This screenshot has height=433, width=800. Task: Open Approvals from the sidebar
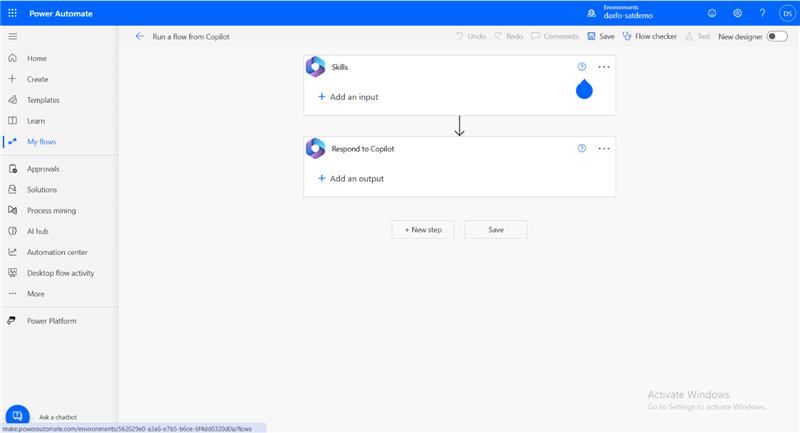coord(43,169)
